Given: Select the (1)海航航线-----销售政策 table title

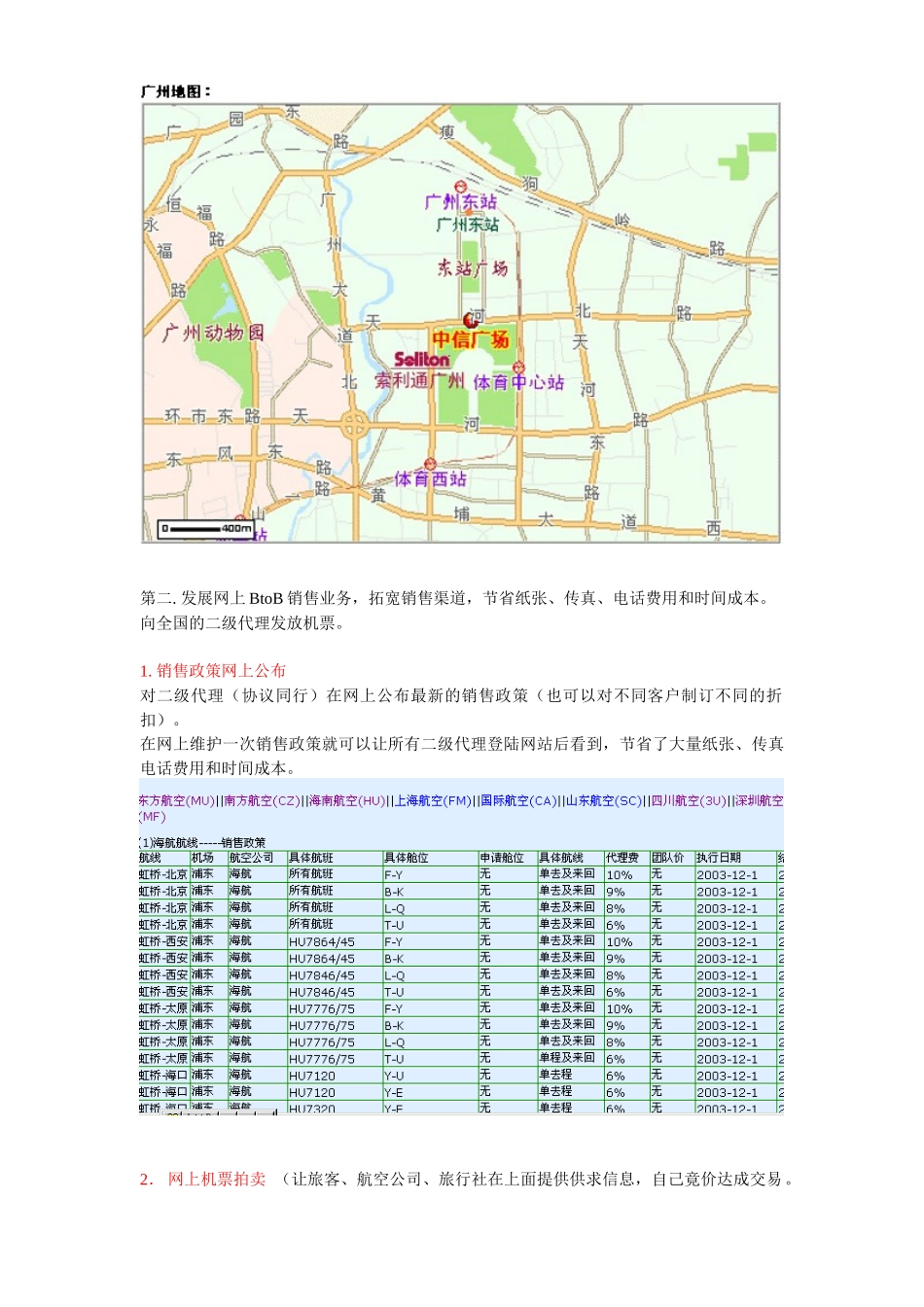Looking at the screenshot, I should [x=202, y=842].
